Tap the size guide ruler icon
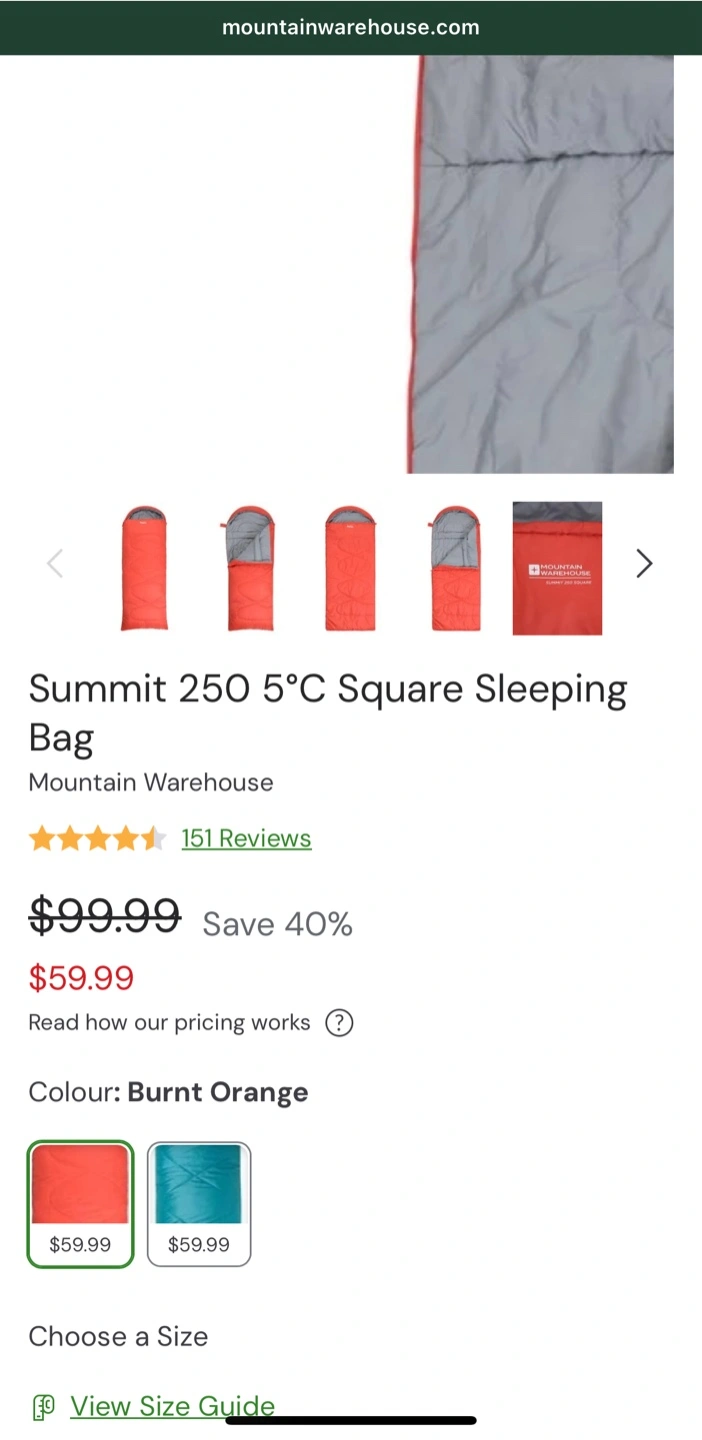Image resolution: width=702 pixels, height=1440 pixels. [44, 1407]
